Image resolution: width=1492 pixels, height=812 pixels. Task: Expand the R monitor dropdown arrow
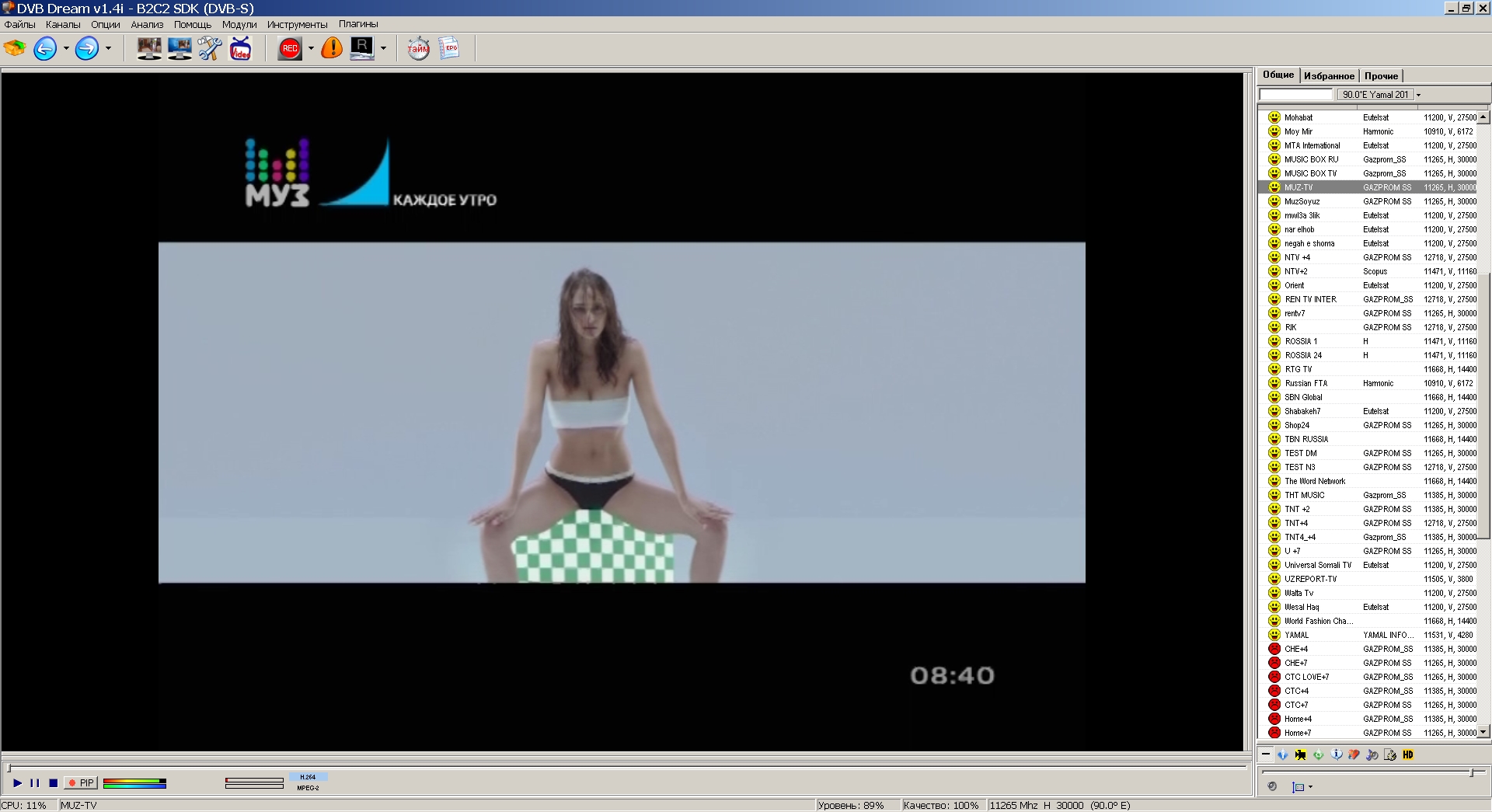[383, 48]
